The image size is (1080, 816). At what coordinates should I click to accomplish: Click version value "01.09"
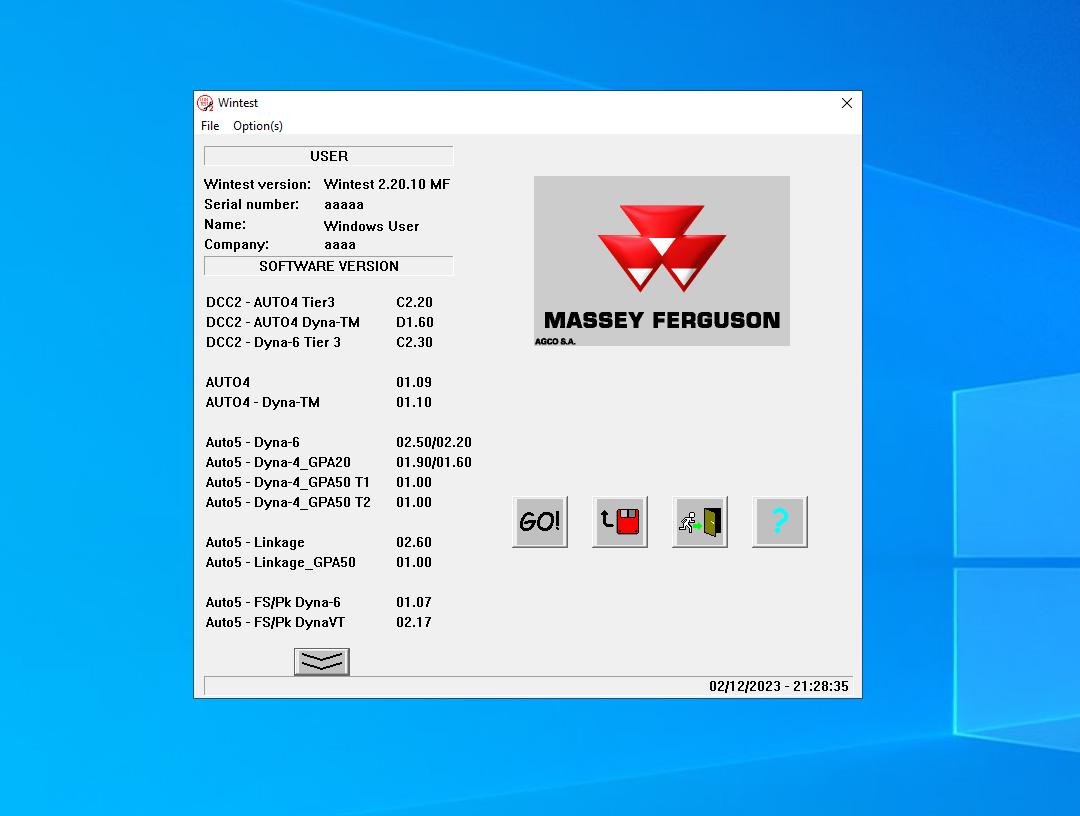coord(414,382)
